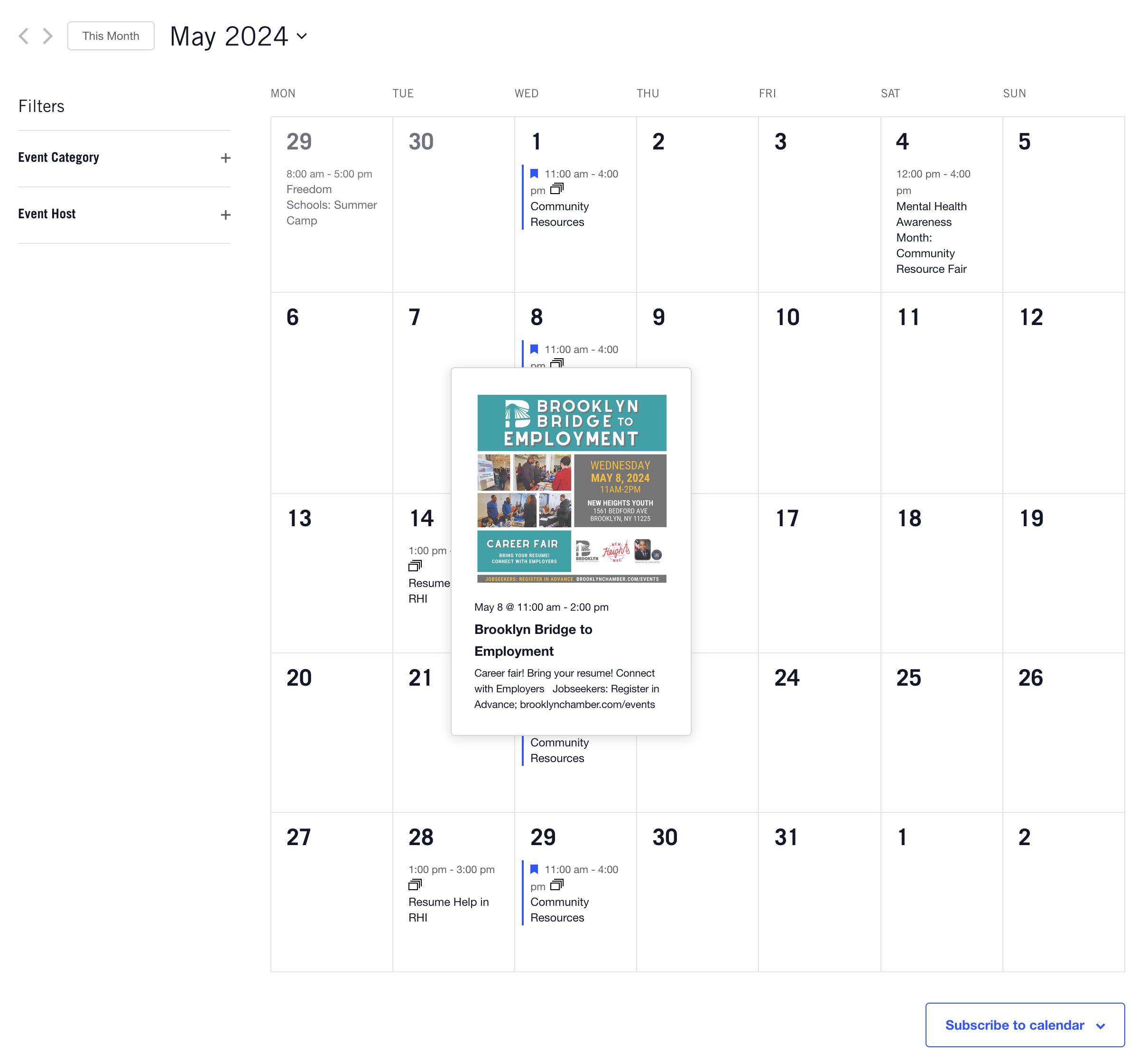Click the Resume RHI event icon on May 14
The width and height of the screenshot is (1148, 1061).
tap(415, 565)
